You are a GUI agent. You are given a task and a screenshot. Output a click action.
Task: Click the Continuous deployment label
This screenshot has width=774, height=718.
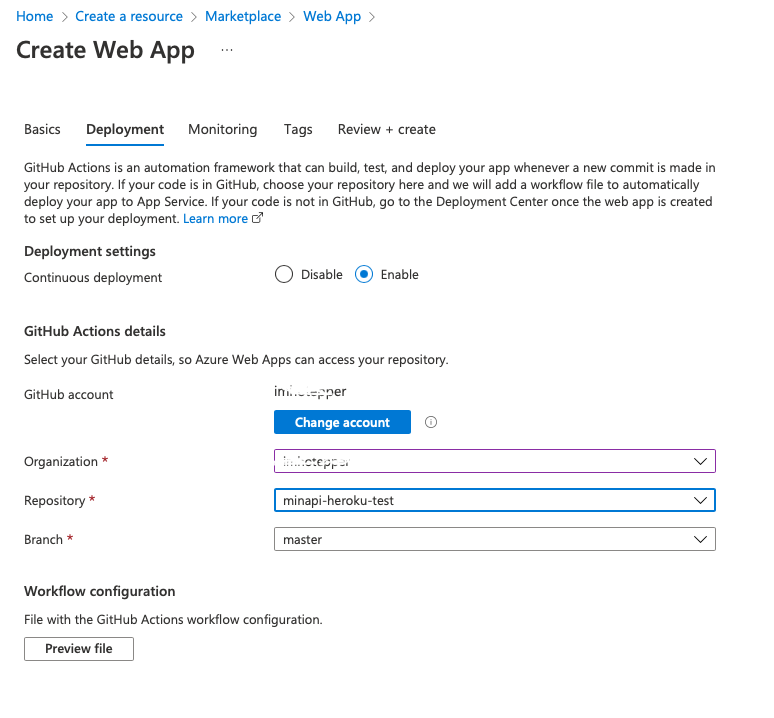[x=93, y=277]
